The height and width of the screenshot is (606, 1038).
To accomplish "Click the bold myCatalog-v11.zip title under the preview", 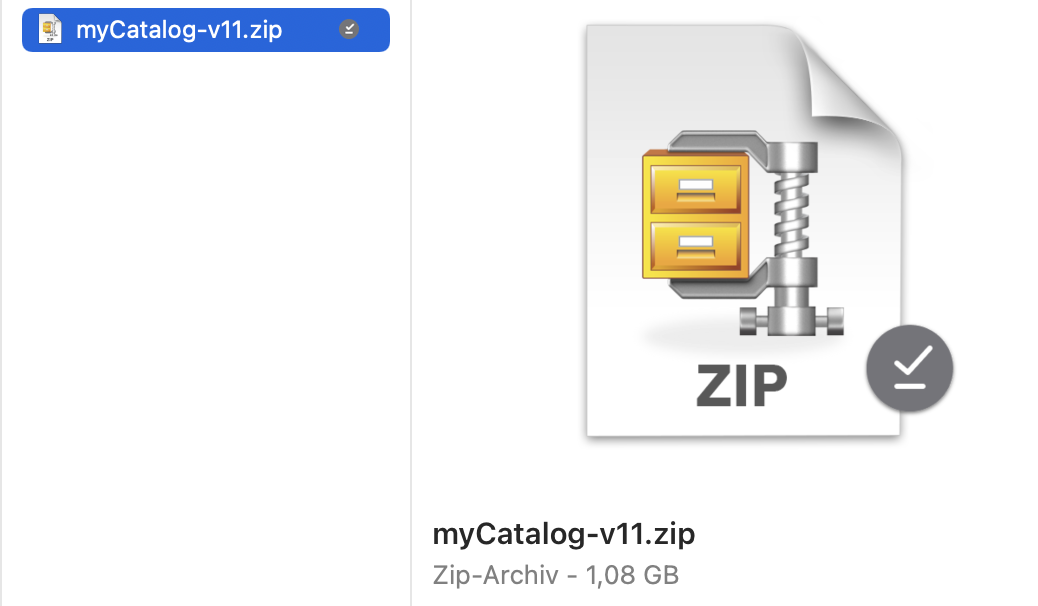I will (563, 533).
